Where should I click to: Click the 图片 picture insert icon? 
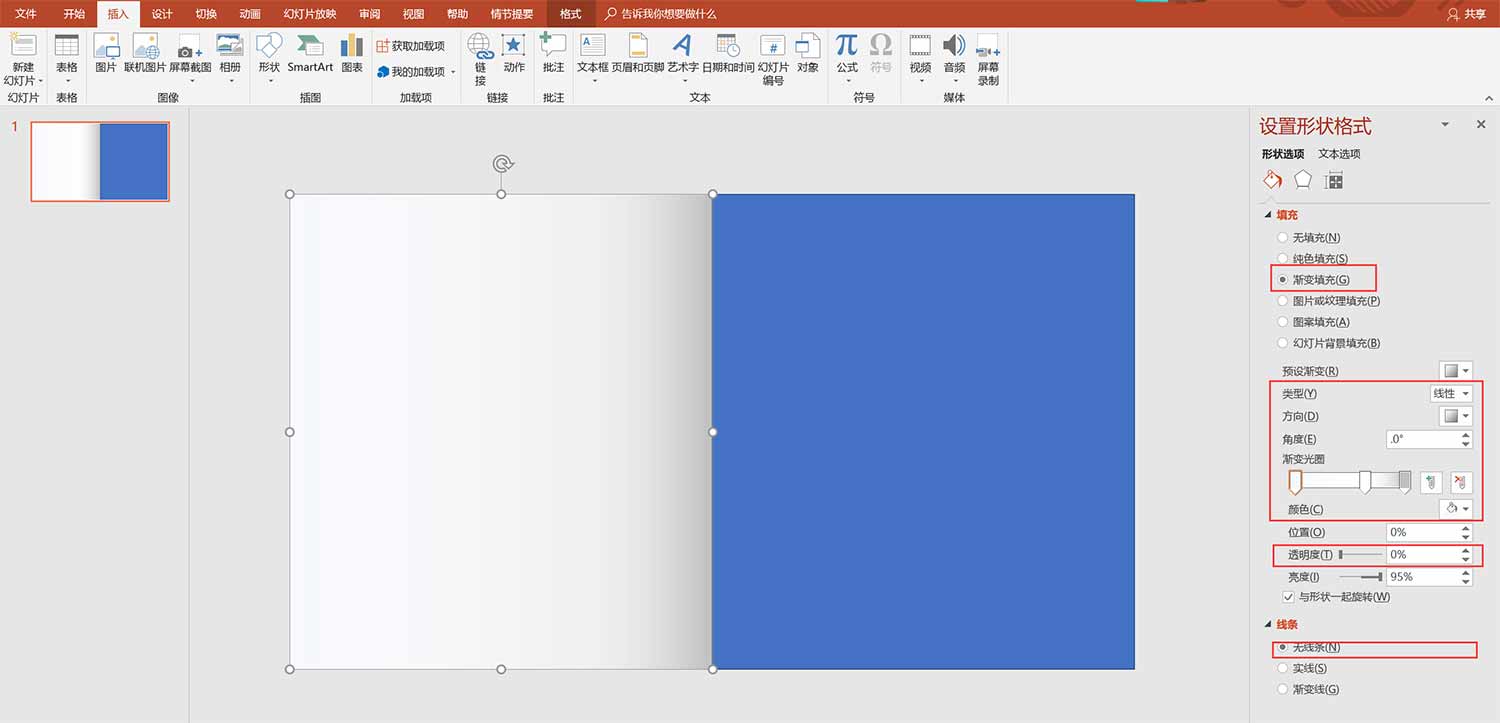[106, 45]
